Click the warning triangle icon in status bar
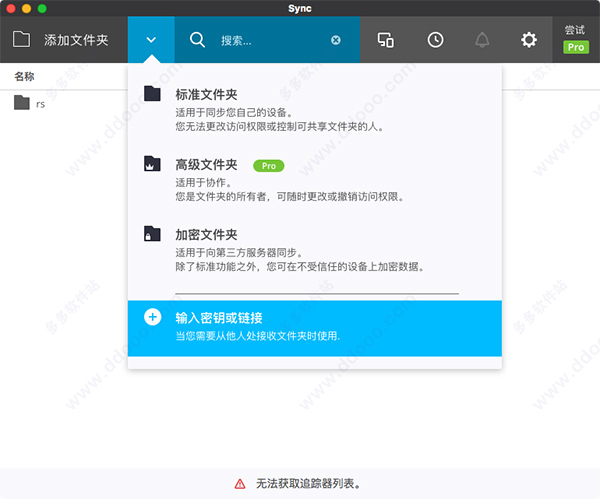The width and height of the screenshot is (600, 499). (240, 484)
